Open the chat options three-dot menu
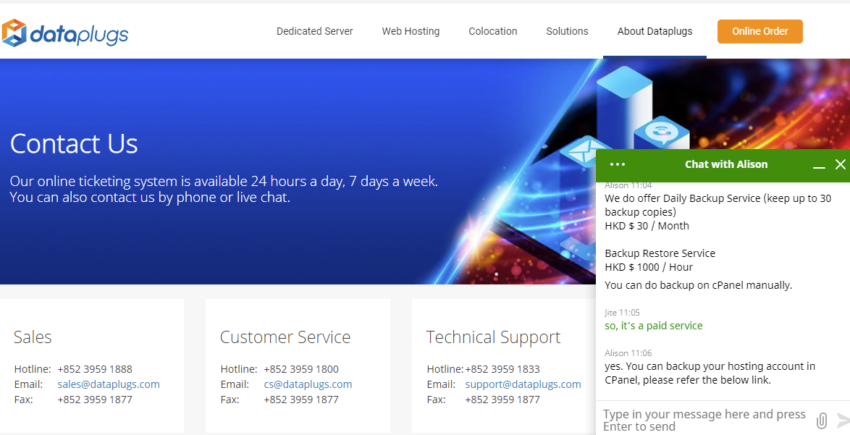 (x=617, y=164)
